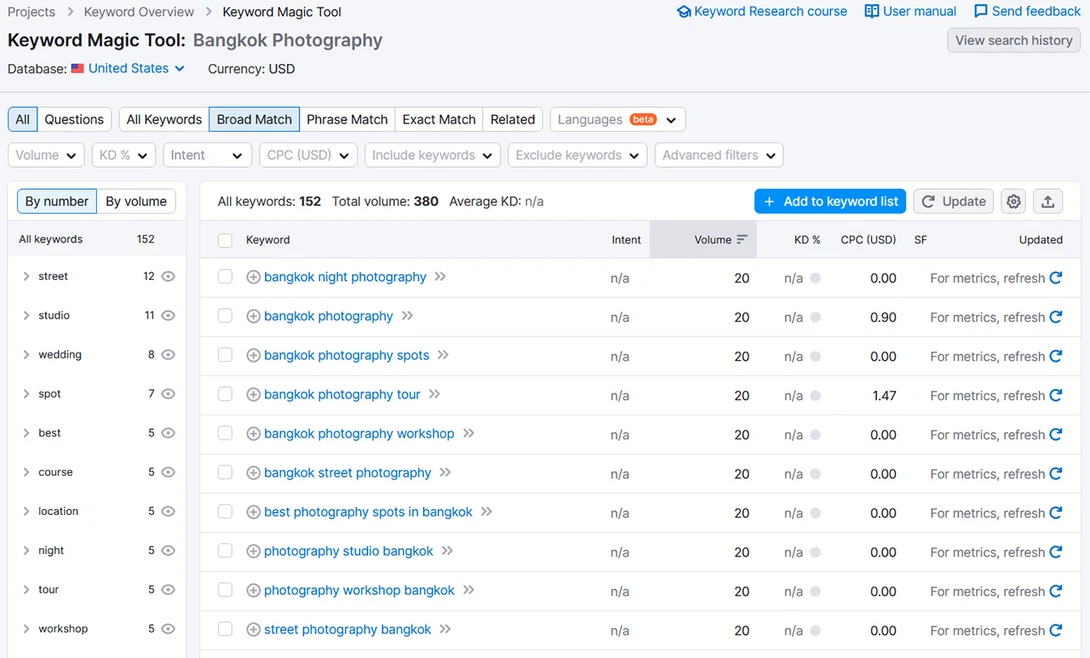The width and height of the screenshot is (1090, 658).
Task: Check the bangkok photography tour checkbox
Action: (x=225, y=394)
